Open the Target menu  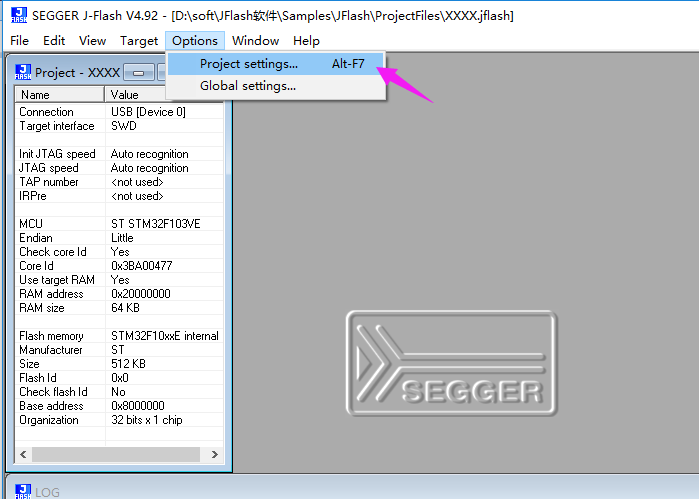click(x=139, y=41)
